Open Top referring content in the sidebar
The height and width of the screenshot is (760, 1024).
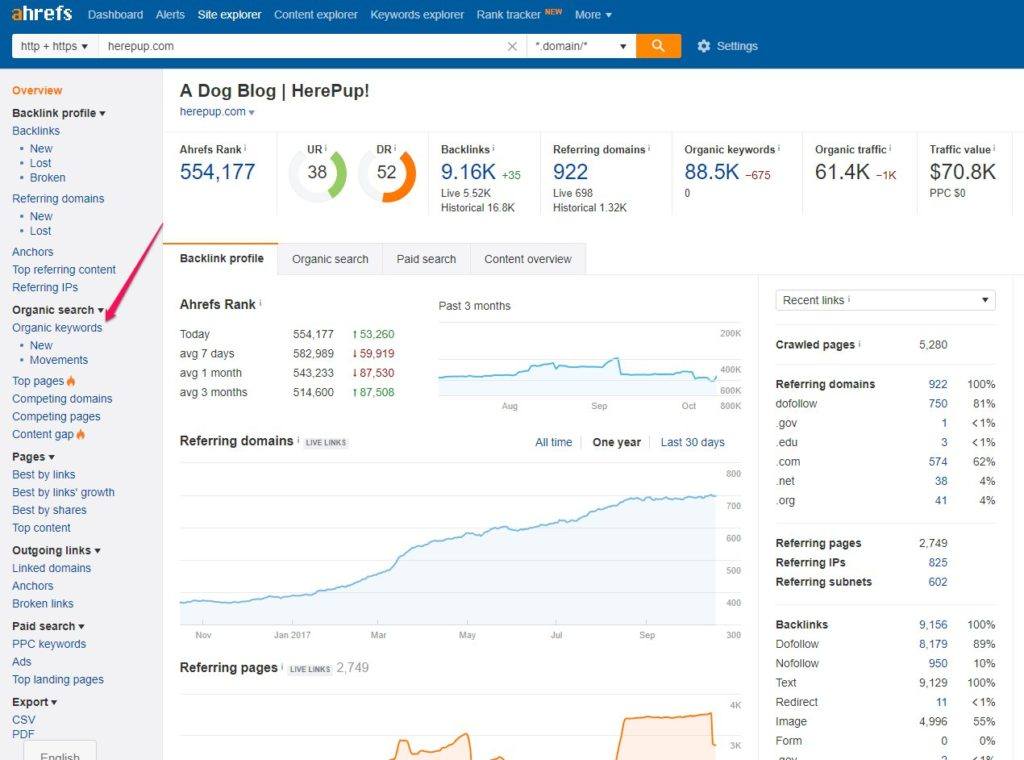(63, 270)
